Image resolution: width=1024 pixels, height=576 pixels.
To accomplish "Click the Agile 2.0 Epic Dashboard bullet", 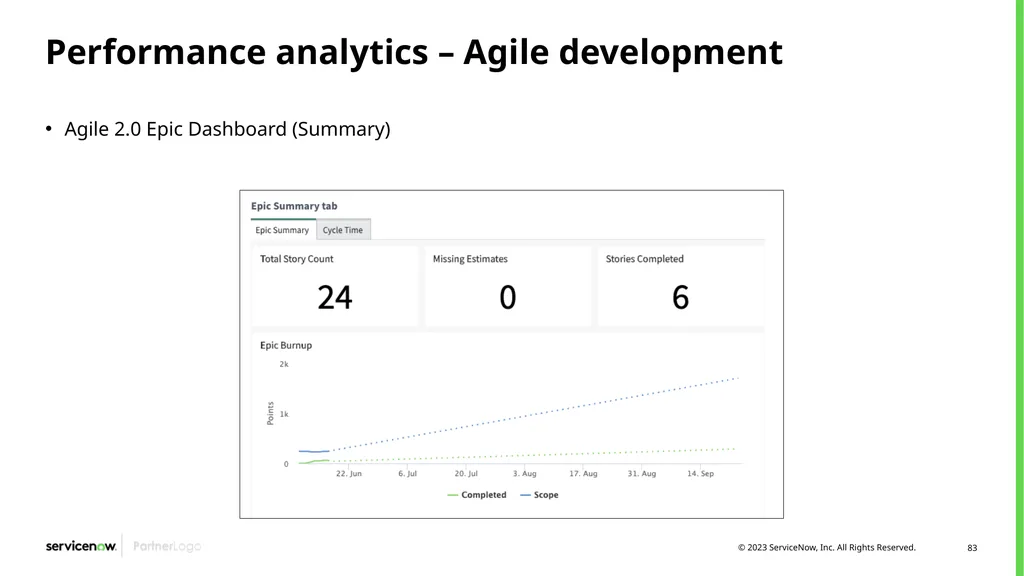I will [227, 129].
